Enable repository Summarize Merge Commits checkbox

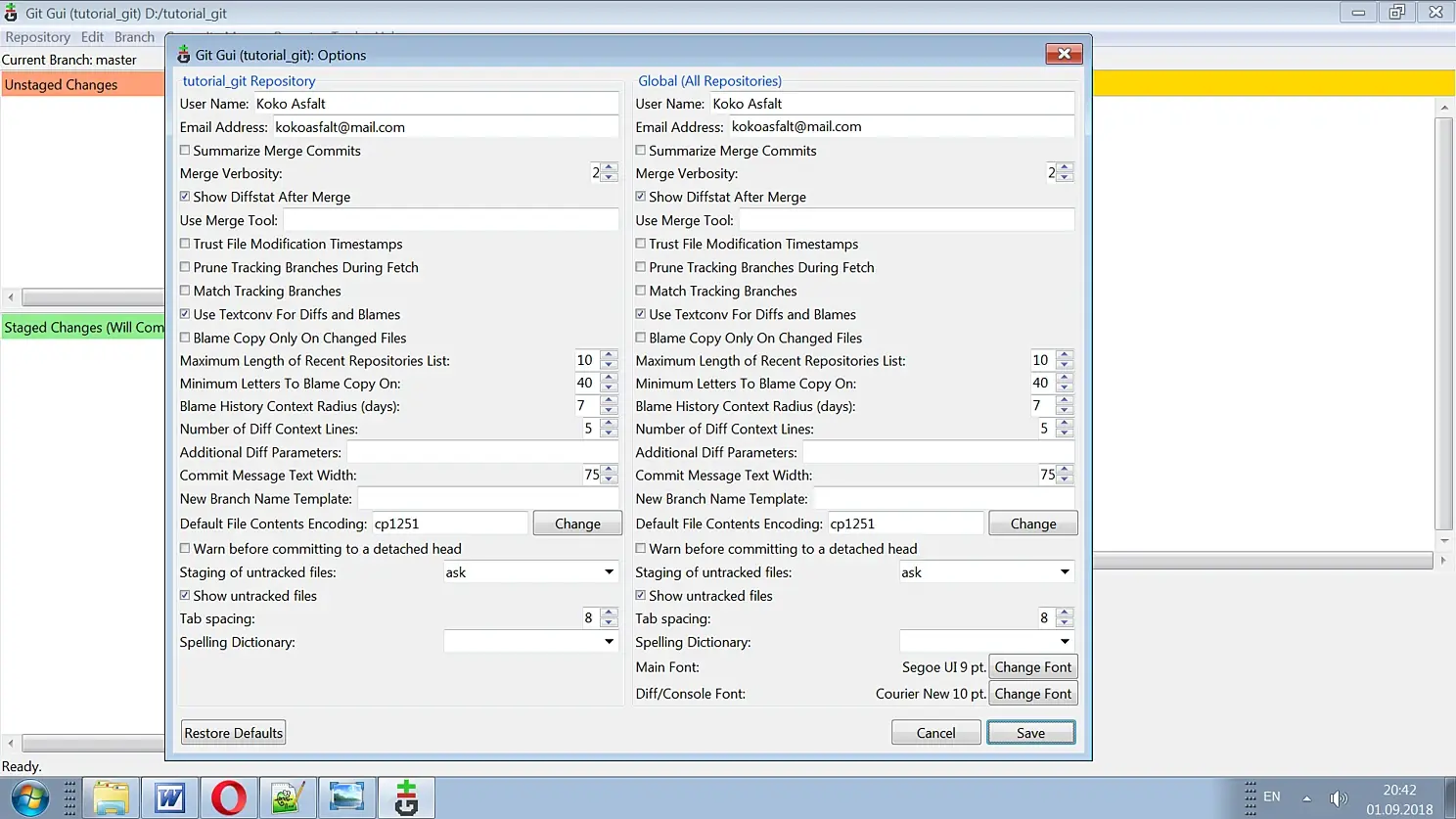(185, 151)
